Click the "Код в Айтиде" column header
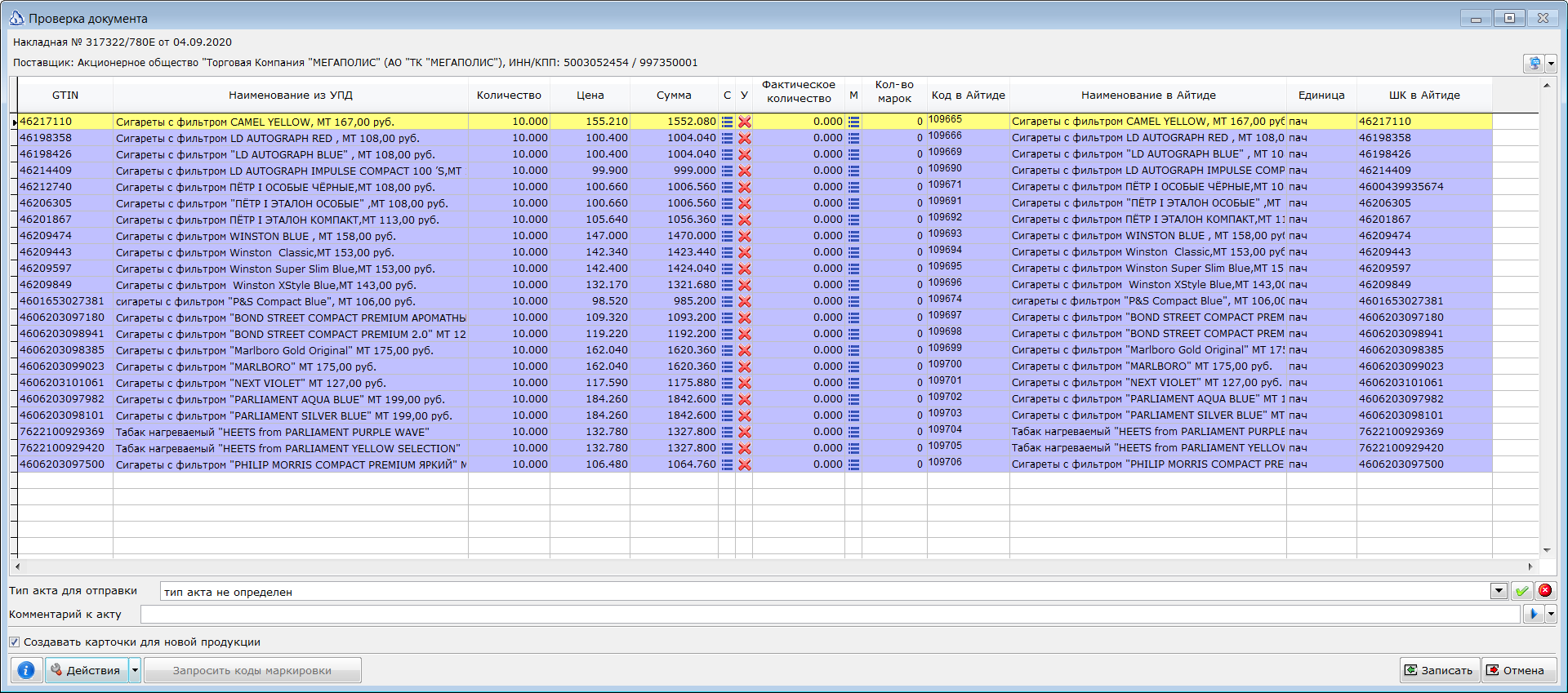 tap(969, 96)
